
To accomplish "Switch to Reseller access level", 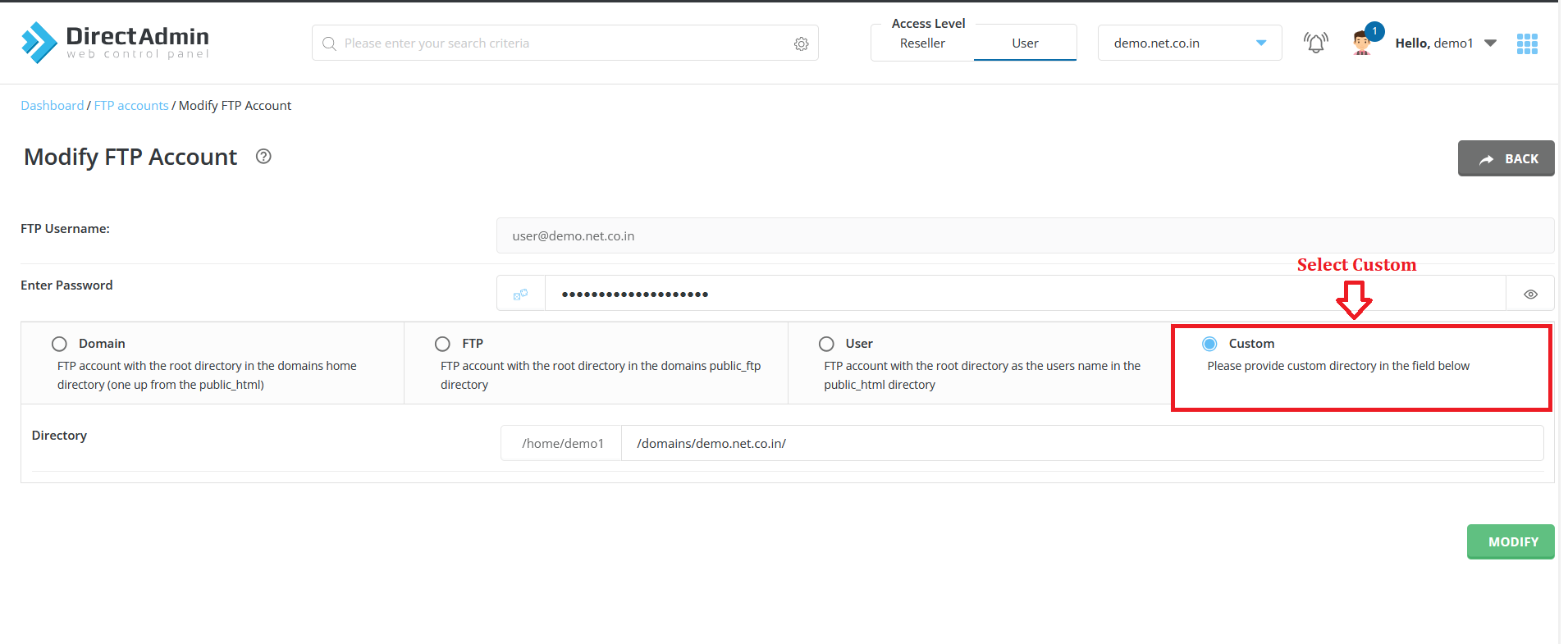I will 922,43.
